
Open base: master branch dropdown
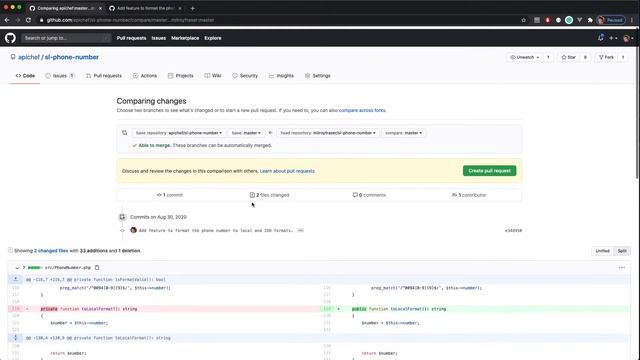coord(246,133)
